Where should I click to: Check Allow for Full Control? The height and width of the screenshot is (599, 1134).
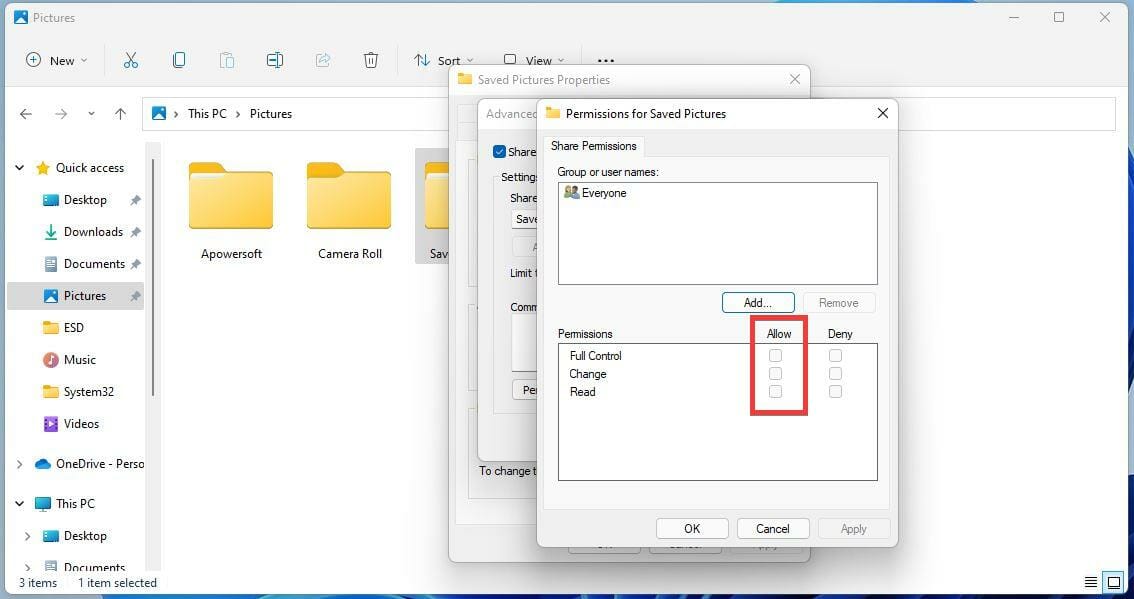pyautogui.click(x=775, y=355)
